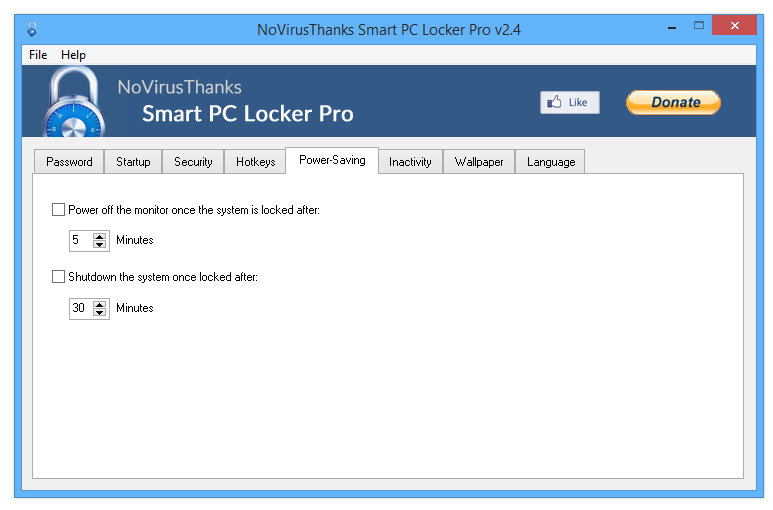Increase shutdown minutes with up arrow
This screenshot has height=510, width=773.
tap(100, 304)
